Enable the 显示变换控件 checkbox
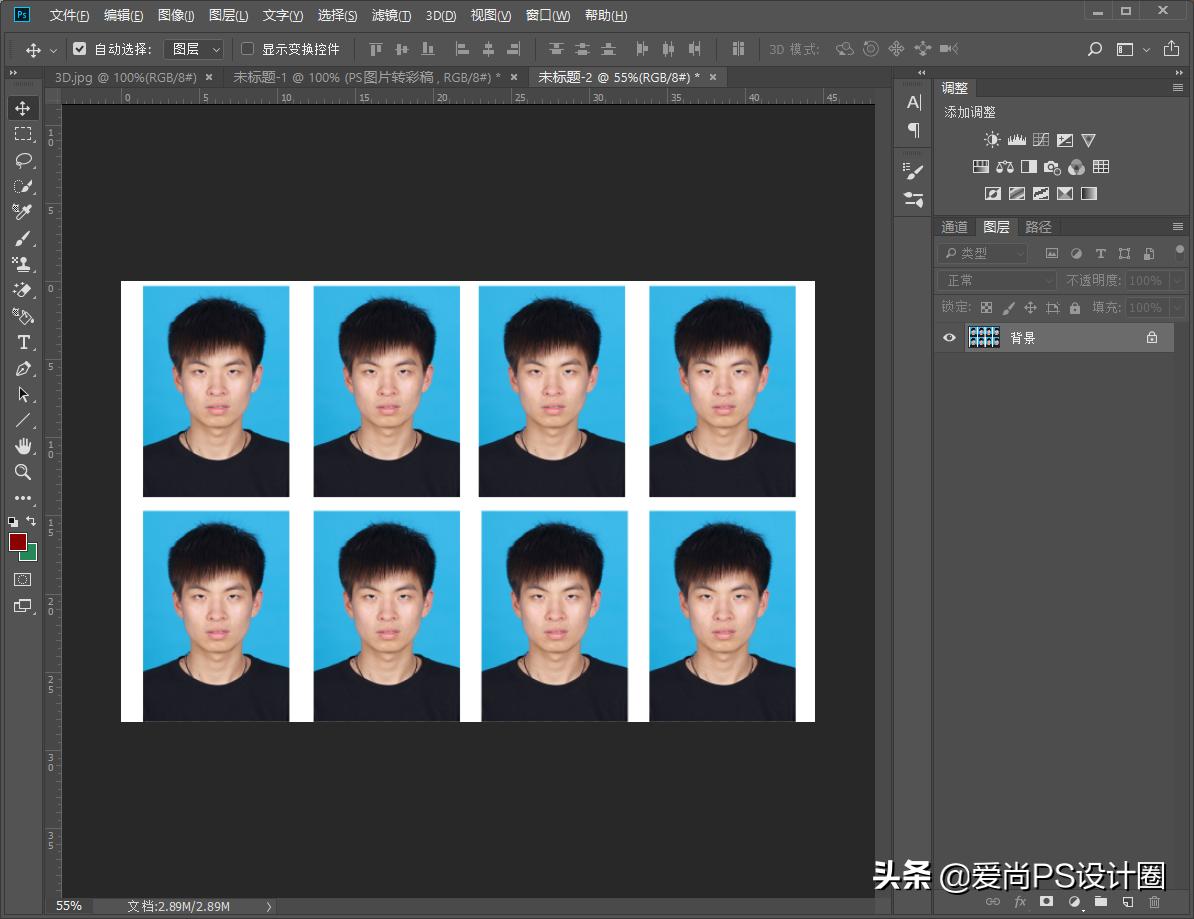The image size is (1194, 919). (248, 49)
